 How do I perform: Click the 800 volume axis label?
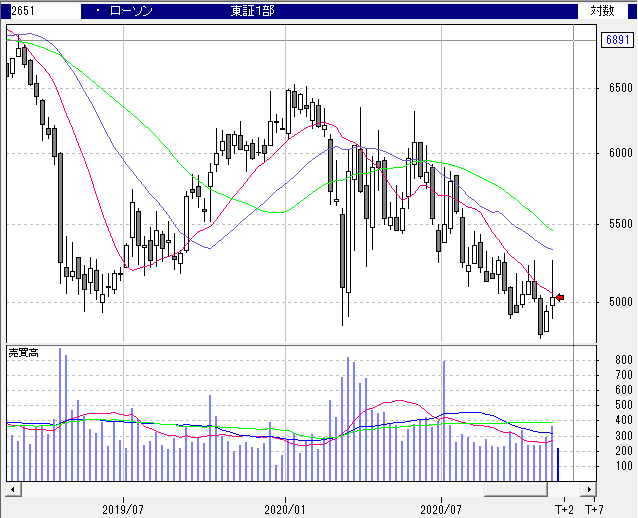tap(624, 360)
